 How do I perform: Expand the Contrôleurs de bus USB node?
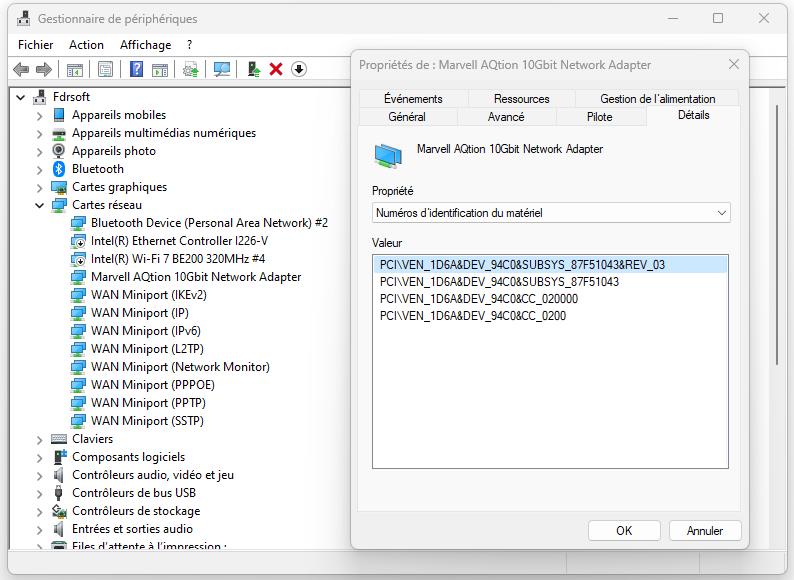[x=40, y=493]
